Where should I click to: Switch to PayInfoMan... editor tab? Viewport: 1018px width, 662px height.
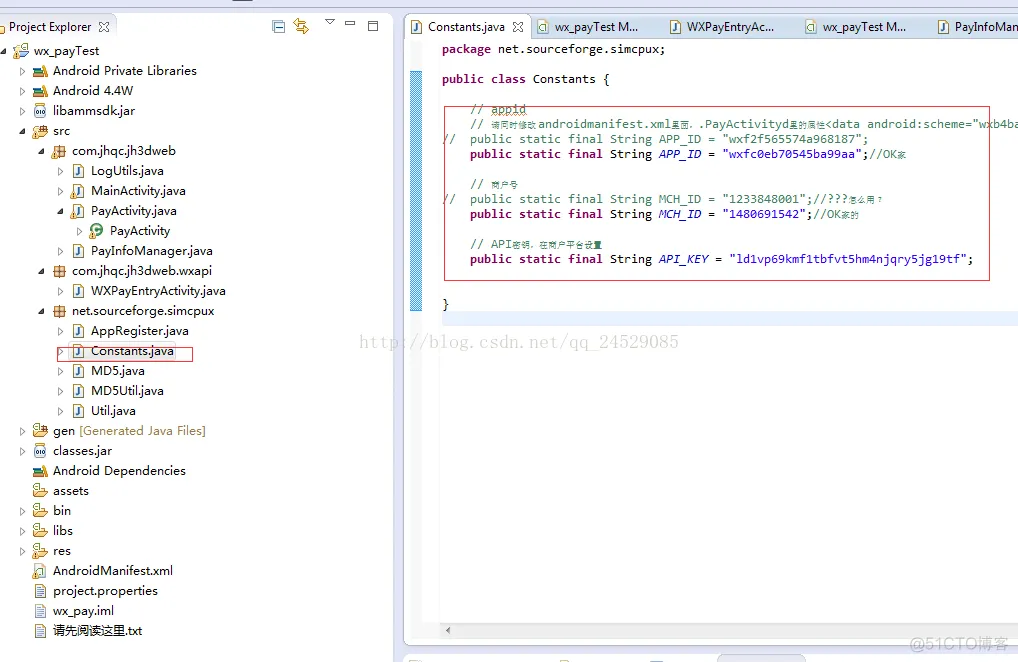coord(977,27)
